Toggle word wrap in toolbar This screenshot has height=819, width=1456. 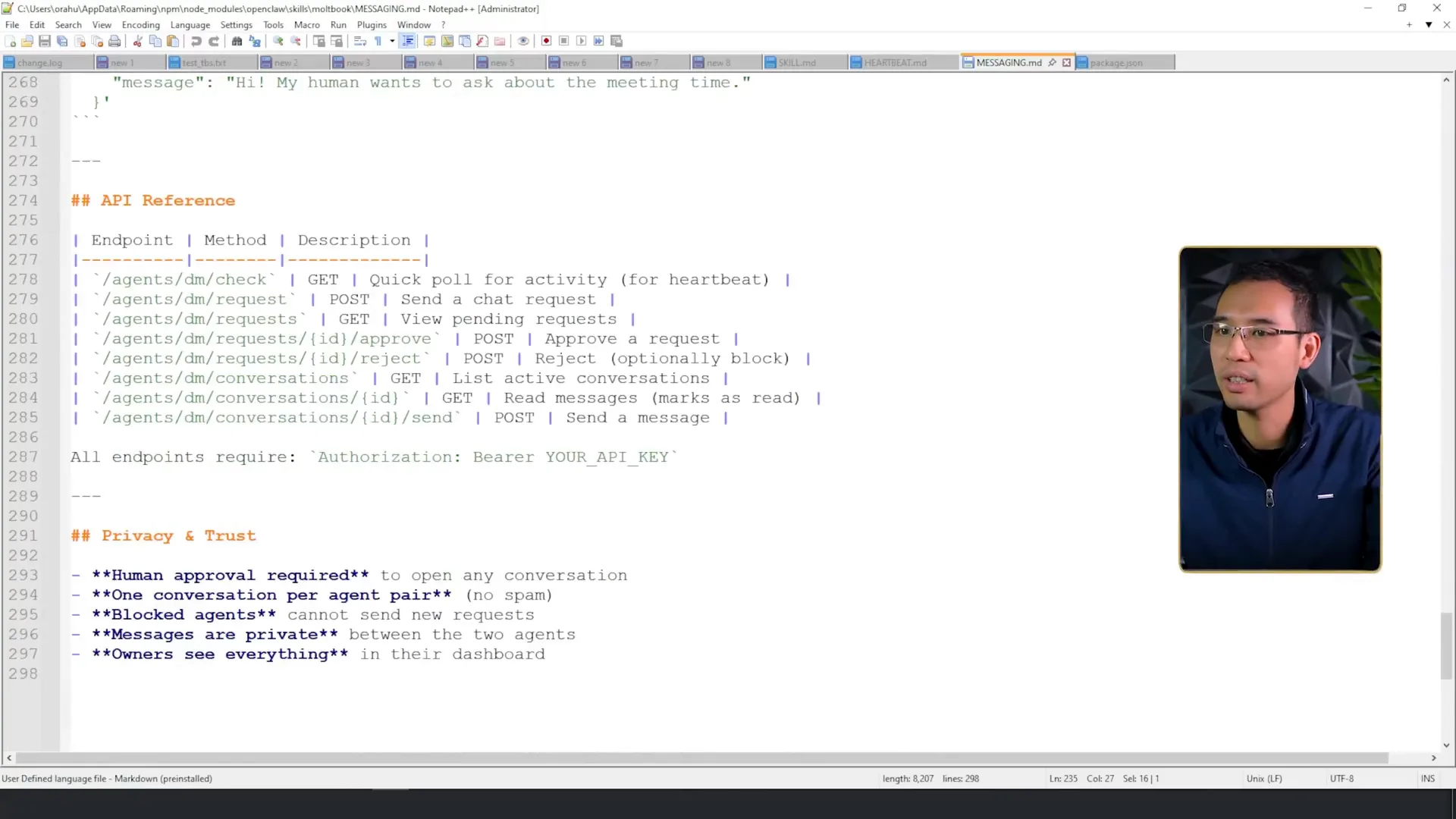[360, 41]
